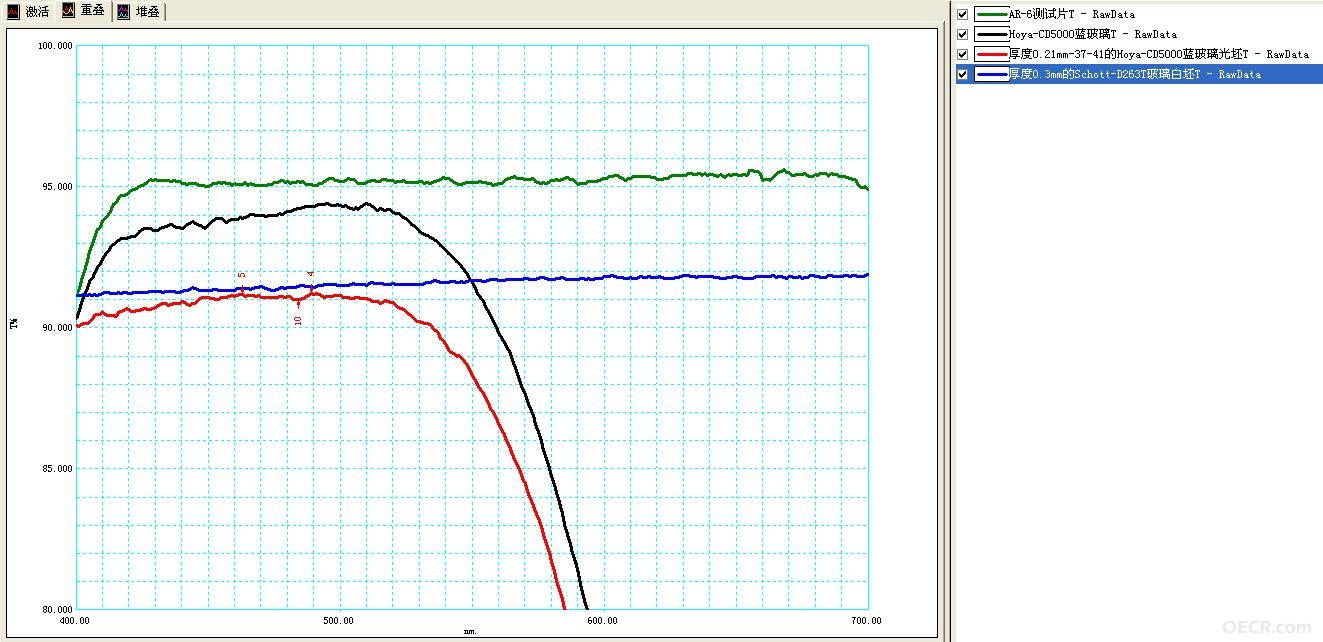
Task: Click the blue line swatch for Schott-D263T
Action: coord(992,74)
